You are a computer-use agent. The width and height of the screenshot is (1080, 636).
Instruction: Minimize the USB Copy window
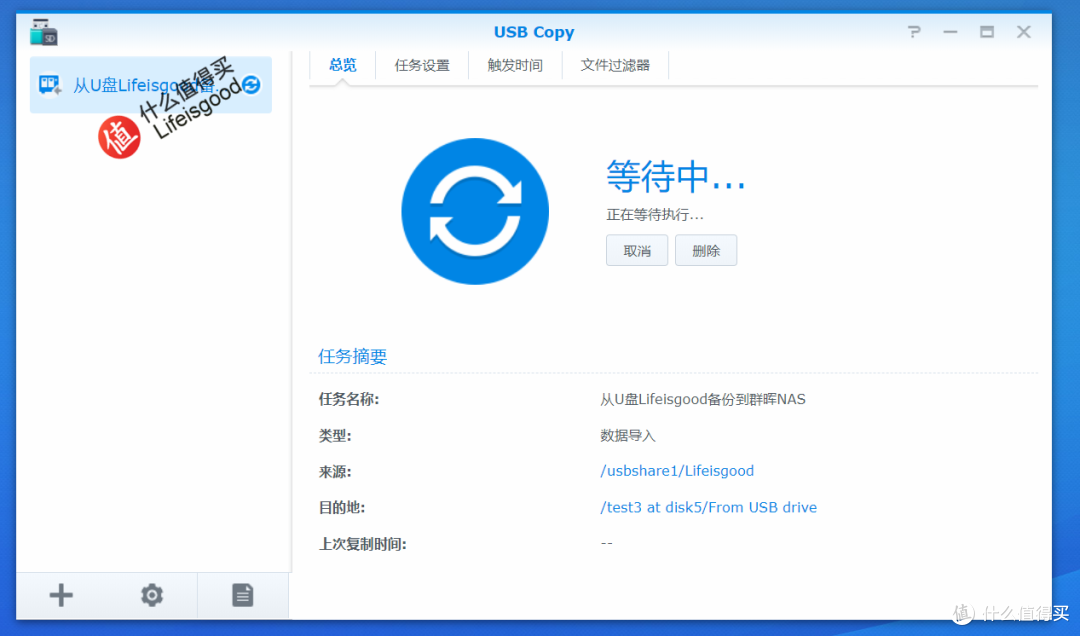pyautogui.click(x=951, y=32)
